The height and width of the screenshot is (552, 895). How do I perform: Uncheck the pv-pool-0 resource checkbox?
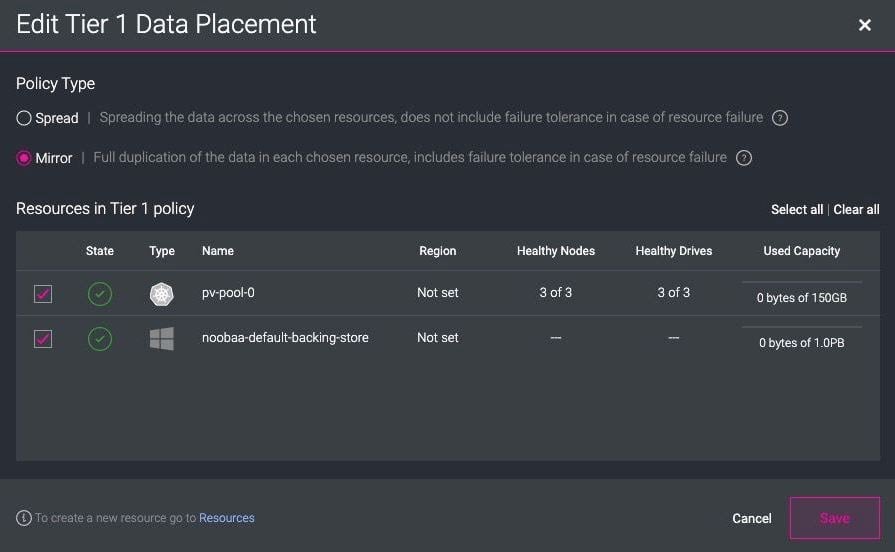click(x=43, y=294)
